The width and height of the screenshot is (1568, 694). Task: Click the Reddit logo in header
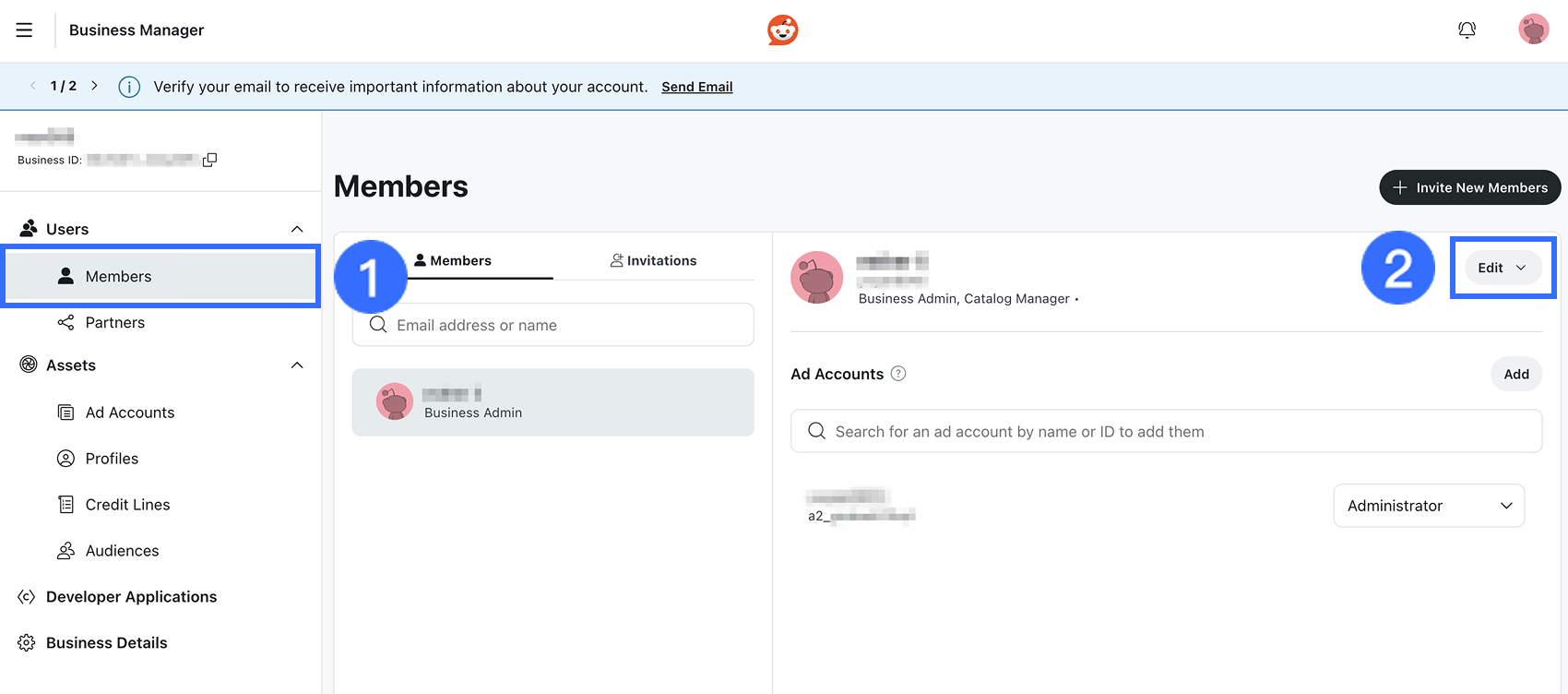[782, 30]
